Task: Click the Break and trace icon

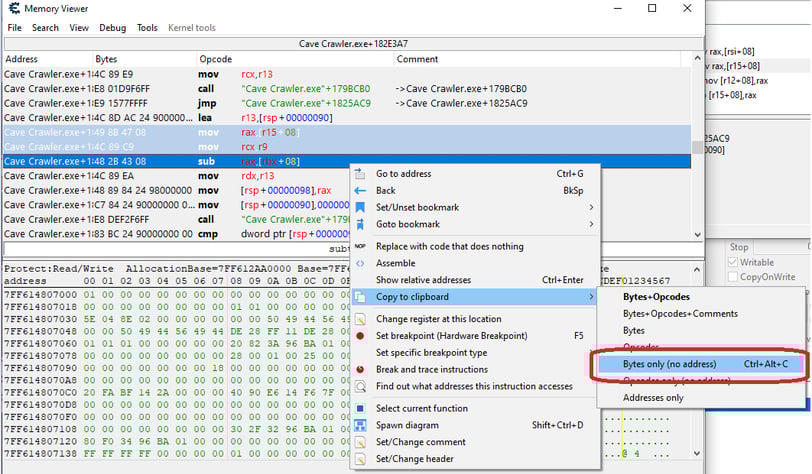Action: click(360, 369)
